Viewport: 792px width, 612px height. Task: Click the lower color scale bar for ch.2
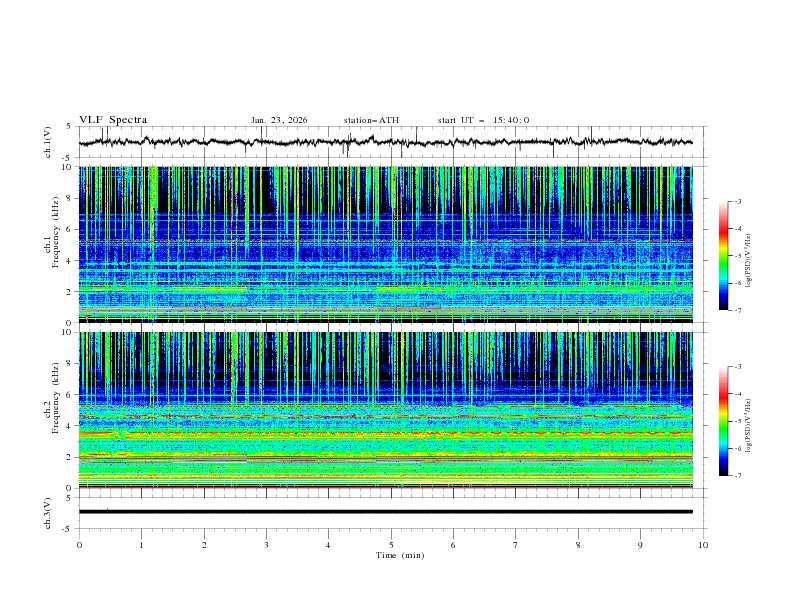click(x=723, y=421)
